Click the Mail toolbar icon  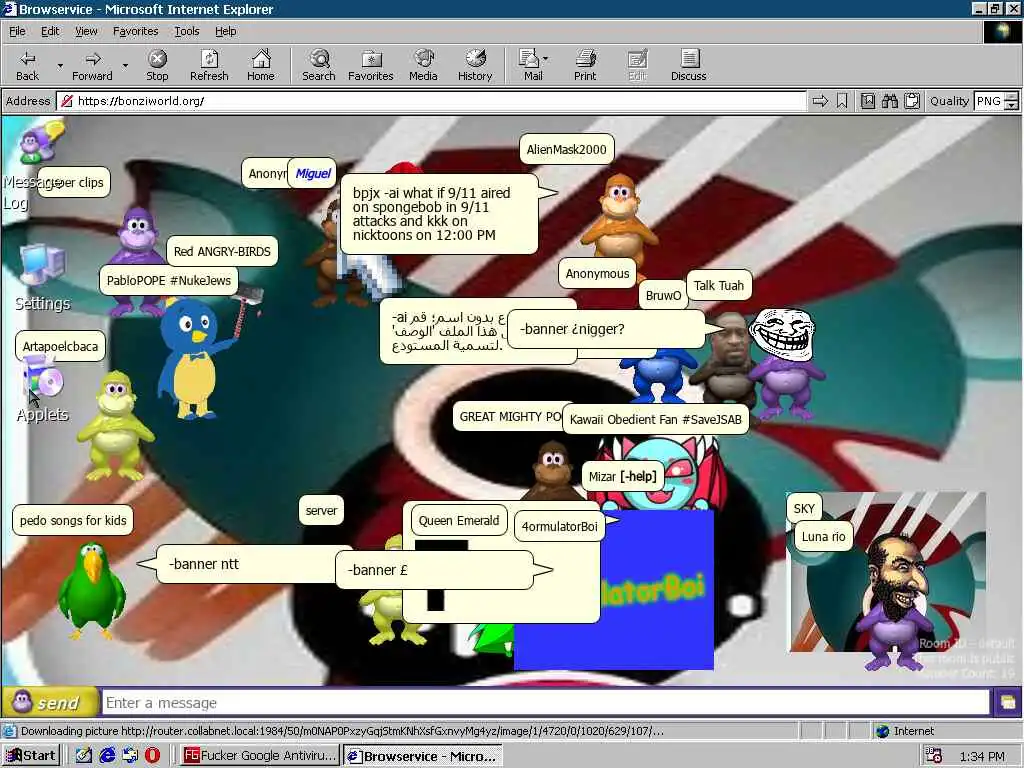point(531,65)
